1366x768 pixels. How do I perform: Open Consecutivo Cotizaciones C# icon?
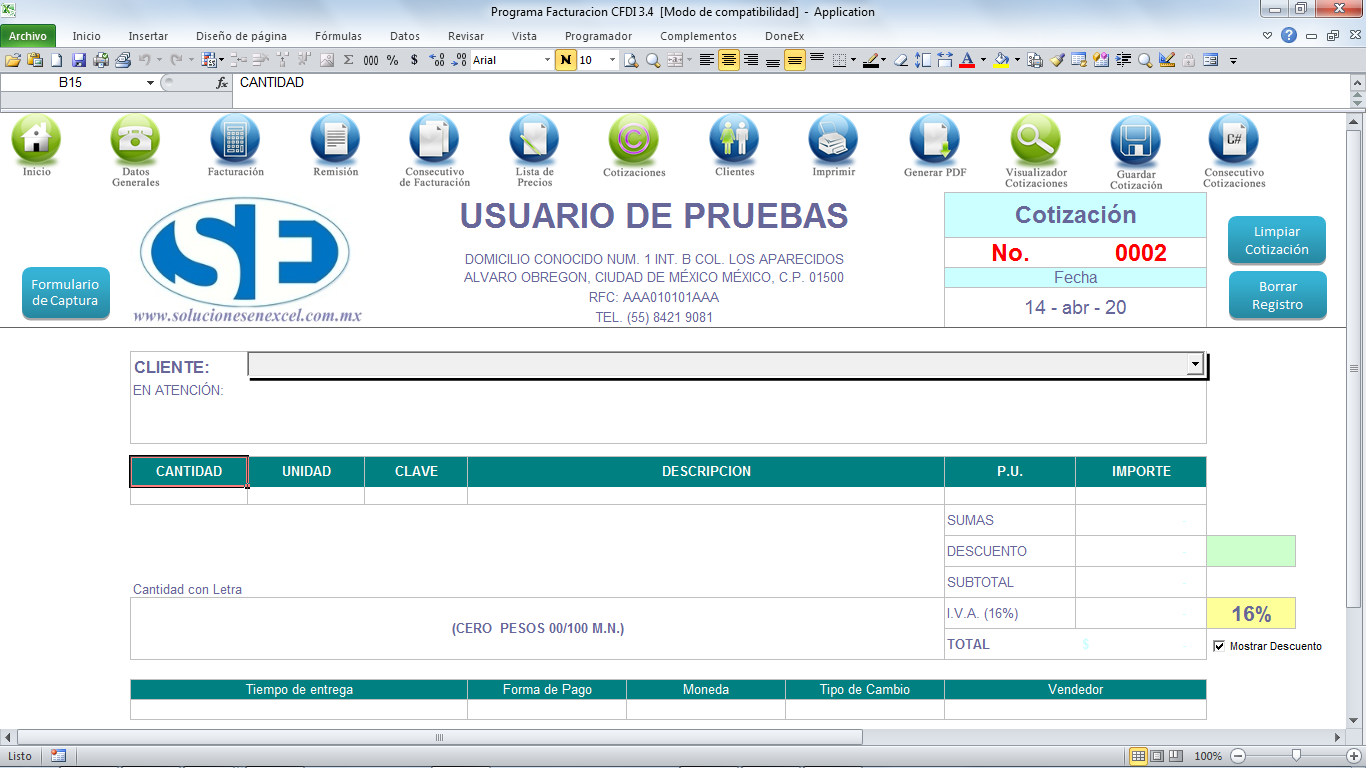coord(1233,139)
